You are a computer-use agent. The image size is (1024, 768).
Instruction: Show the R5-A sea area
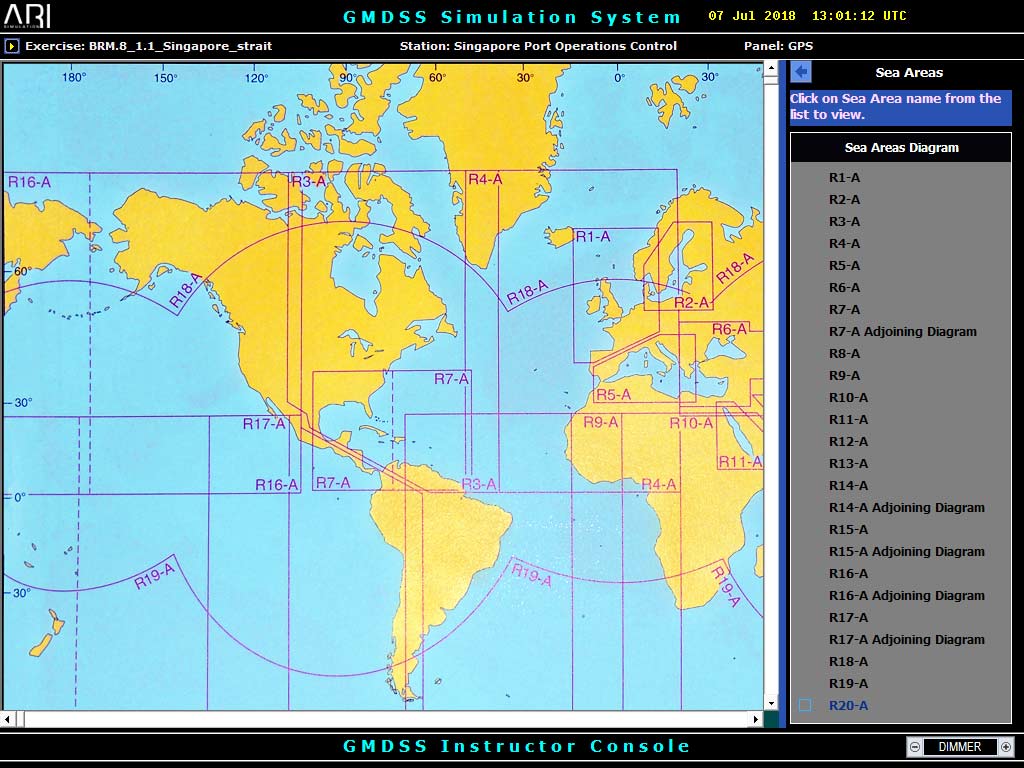tap(844, 266)
